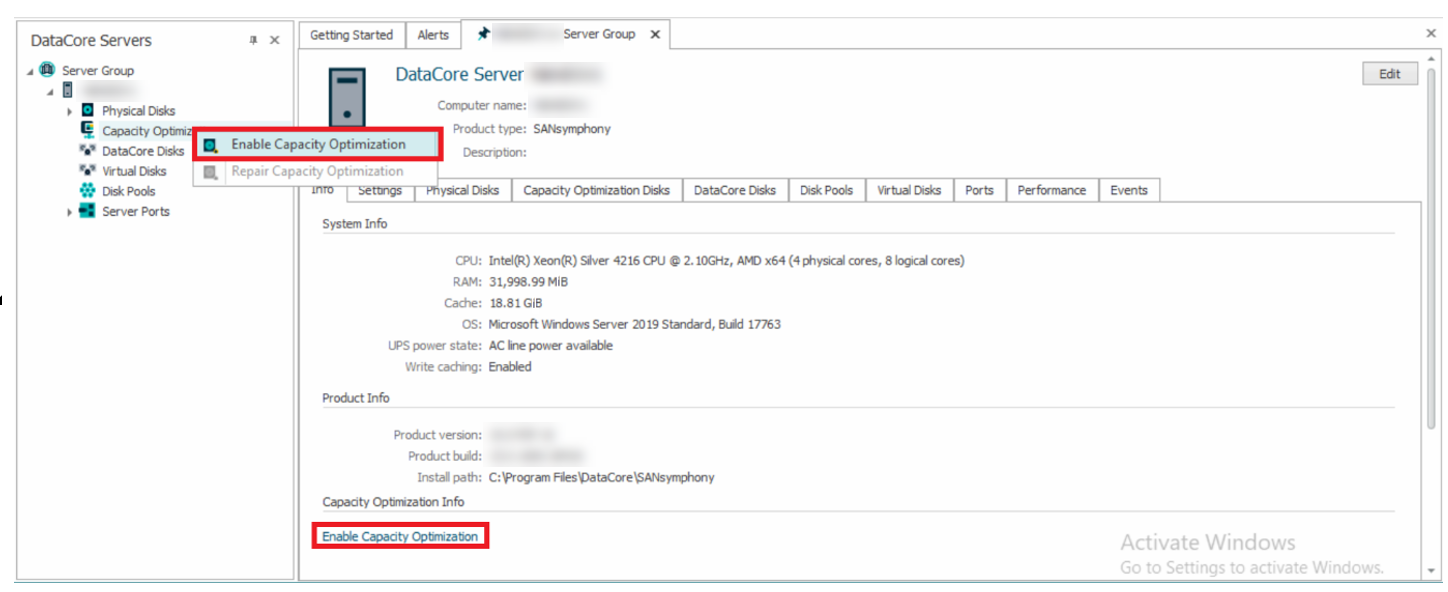Click the vertical scrollbar in server details

[x=1434, y=250]
